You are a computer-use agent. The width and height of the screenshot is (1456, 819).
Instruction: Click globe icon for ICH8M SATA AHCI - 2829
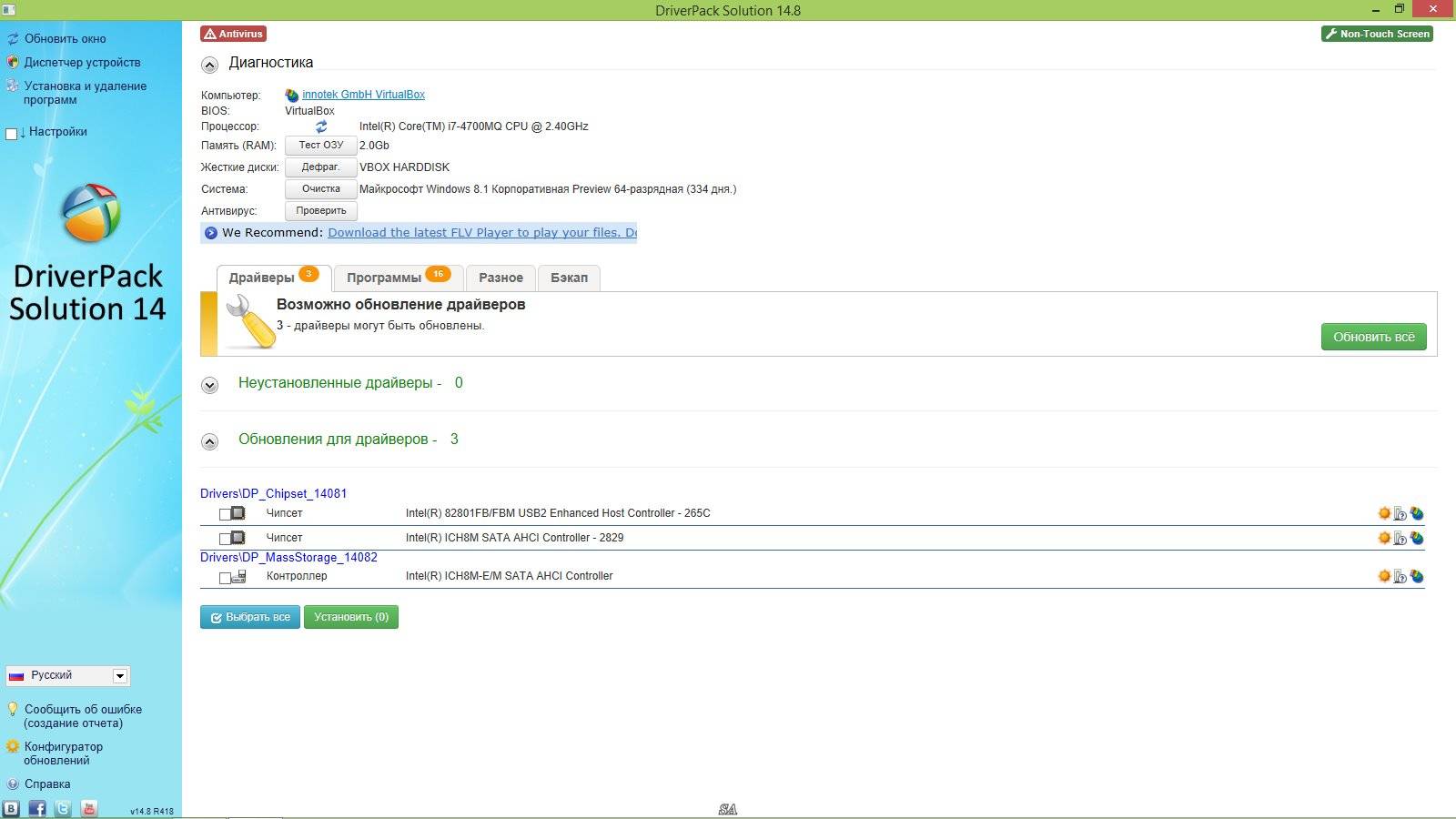pos(1417,538)
